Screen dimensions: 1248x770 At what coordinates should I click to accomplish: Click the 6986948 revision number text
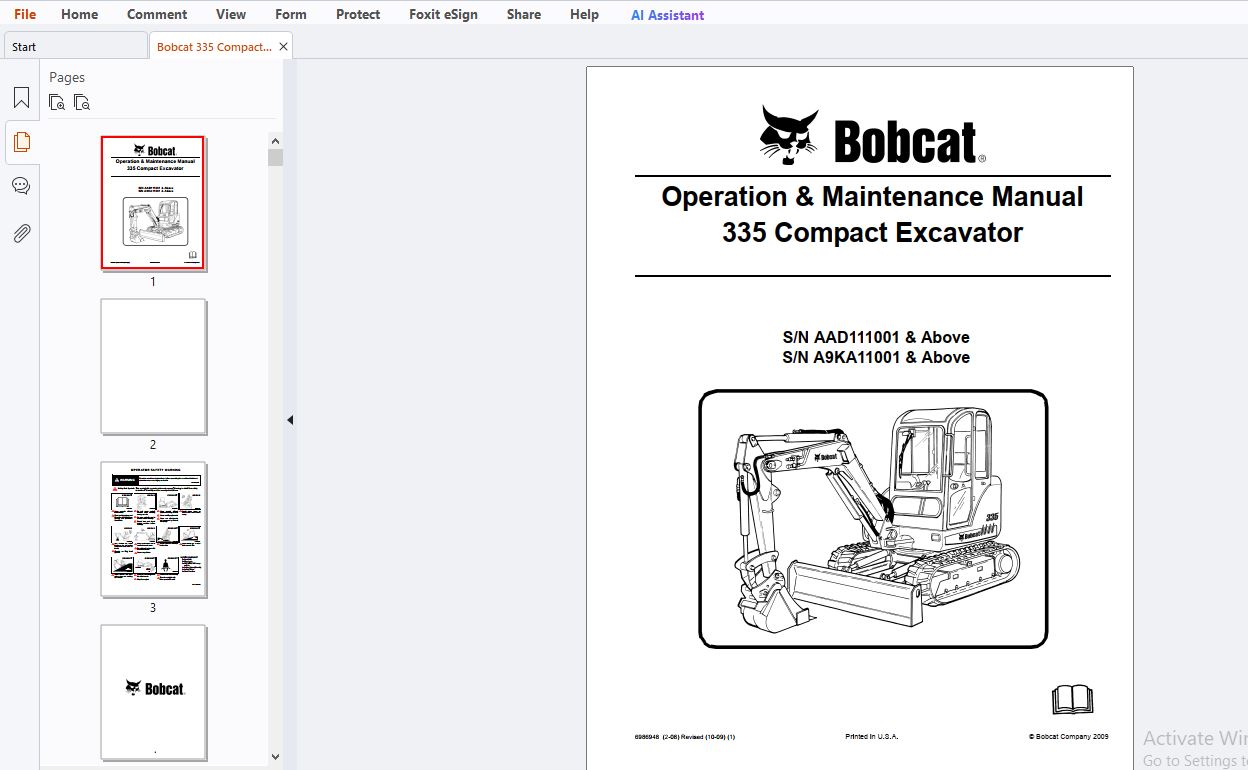coord(685,736)
